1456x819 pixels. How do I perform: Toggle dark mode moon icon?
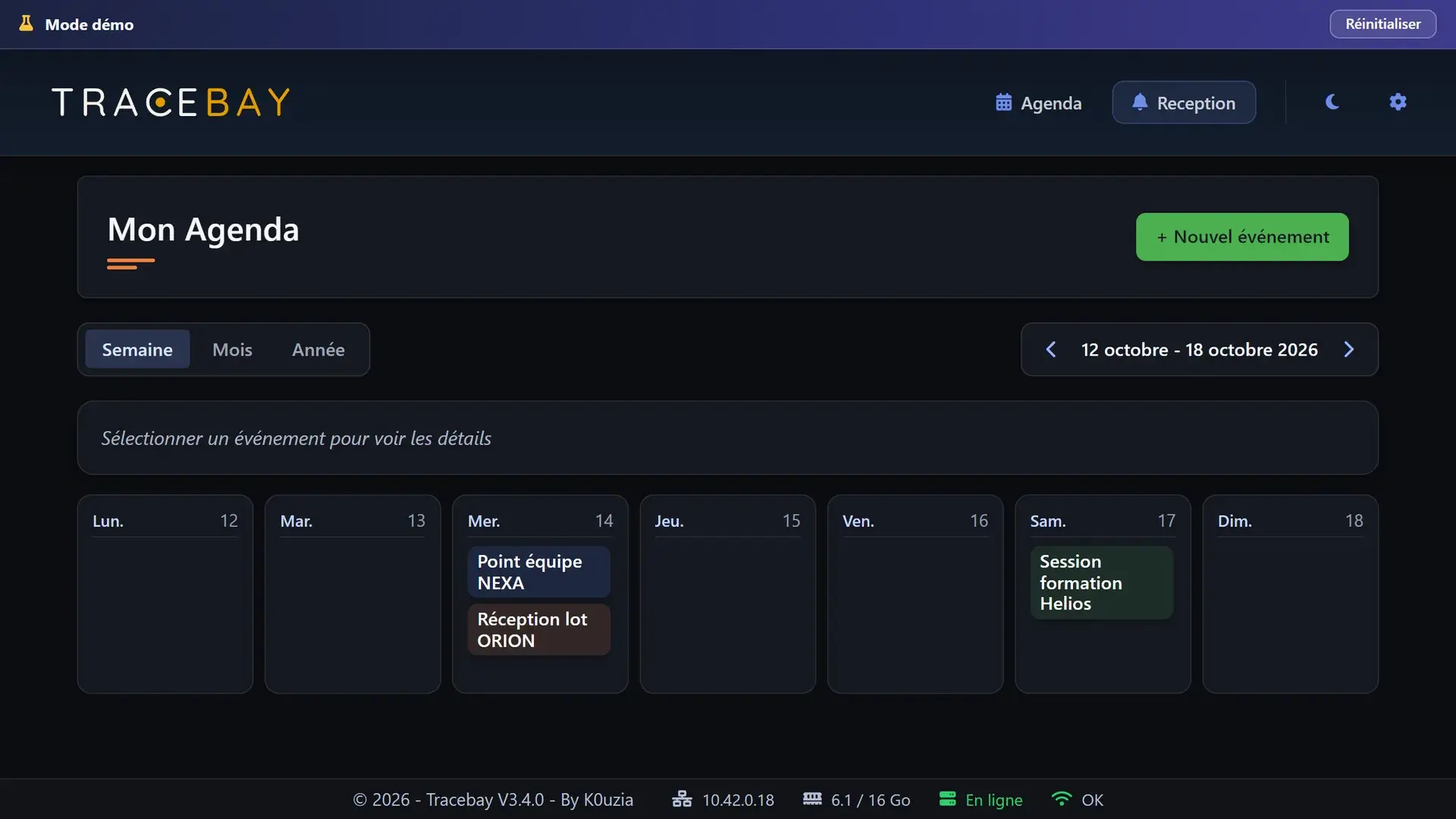1332,102
